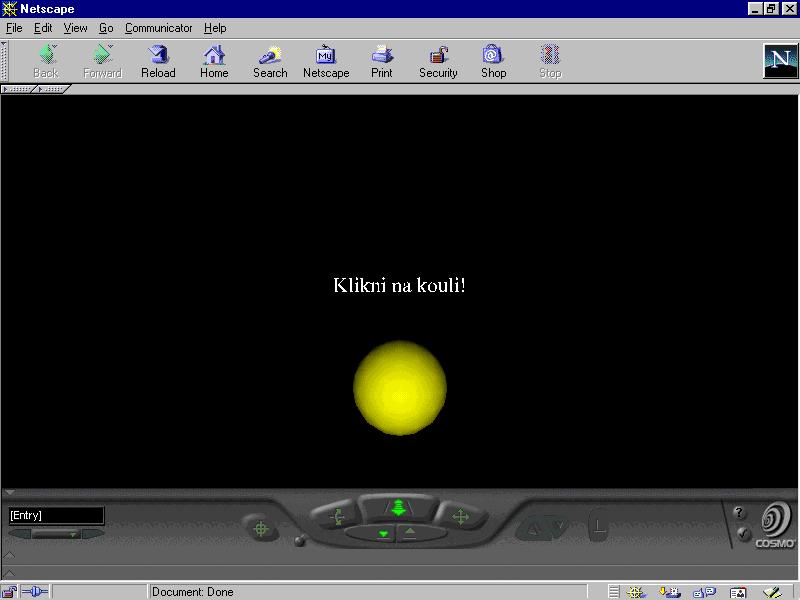
Task: Expand the first collapsed Netscape toolbar tab
Action: tap(18, 89)
